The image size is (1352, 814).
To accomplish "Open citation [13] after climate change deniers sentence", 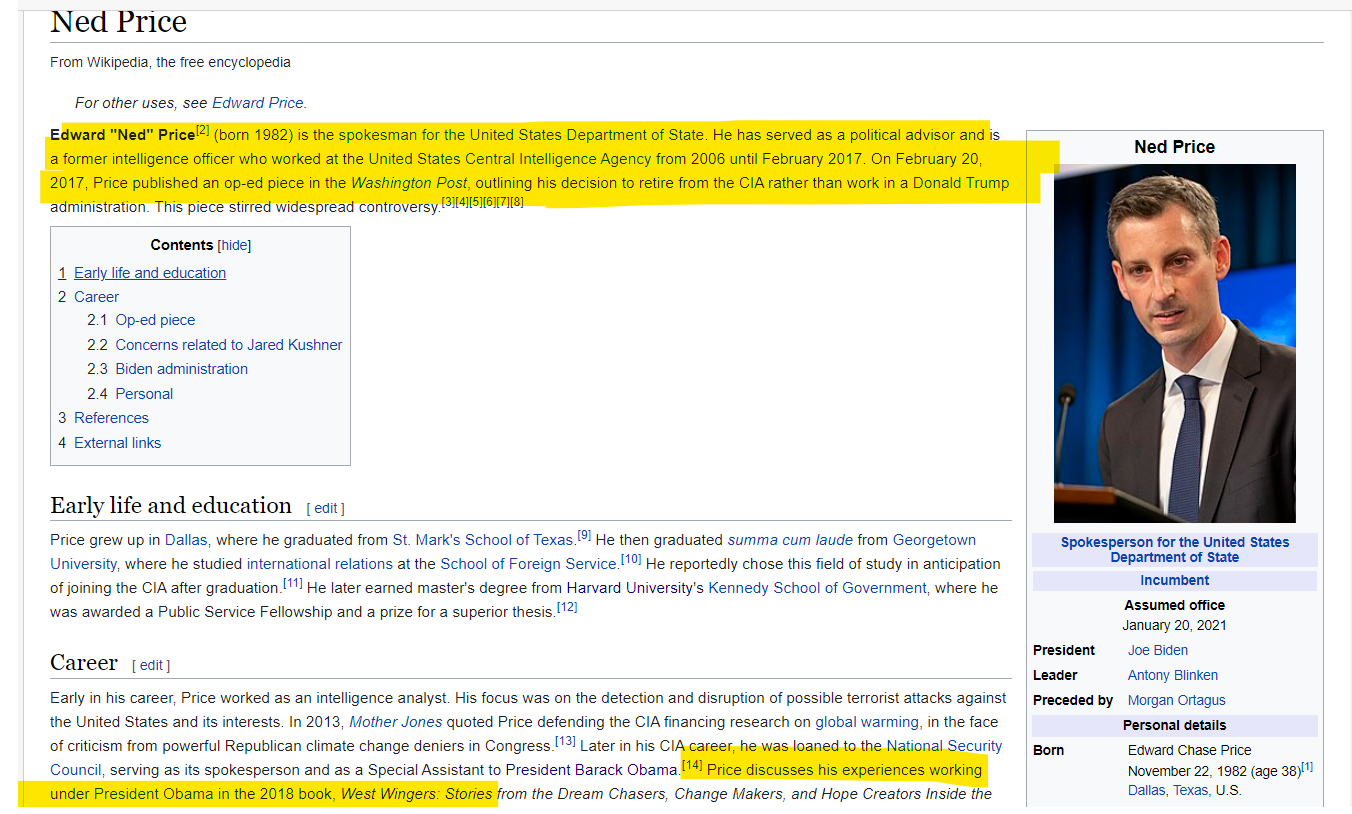I will click(x=565, y=741).
